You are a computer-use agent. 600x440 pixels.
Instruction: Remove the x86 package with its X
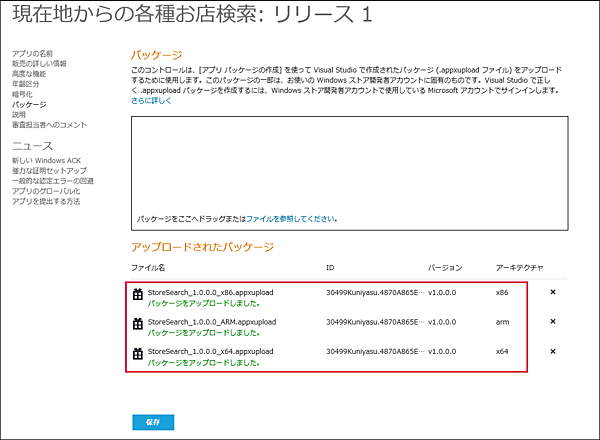[x=553, y=292]
